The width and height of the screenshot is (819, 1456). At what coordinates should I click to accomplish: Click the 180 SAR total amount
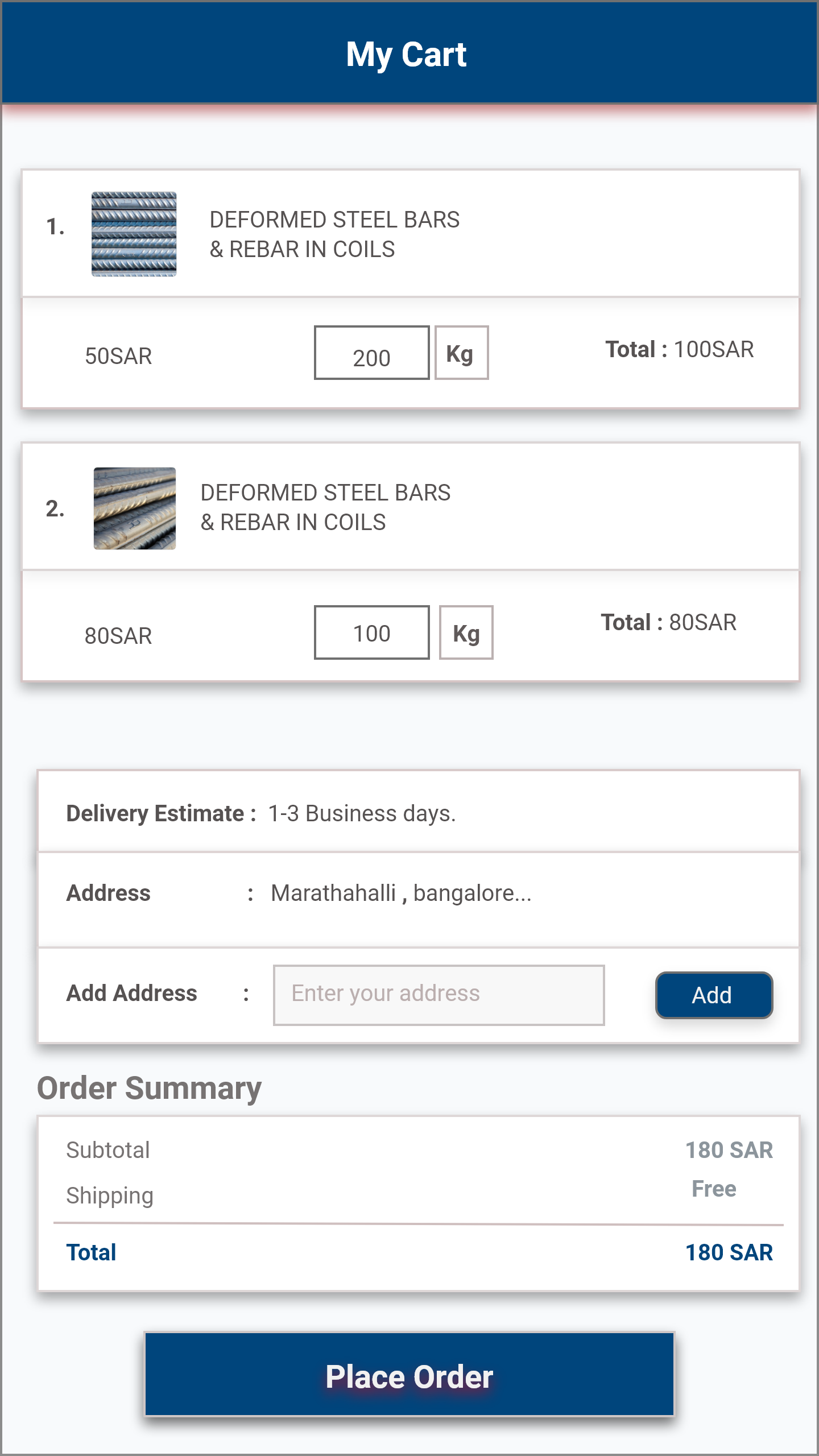click(x=729, y=1252)
